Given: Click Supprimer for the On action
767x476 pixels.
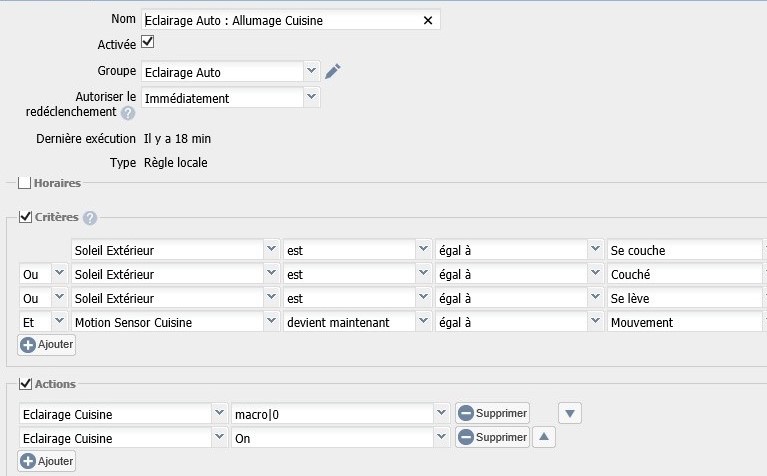Looking at the screenshot, I should [x=493, y=437].
